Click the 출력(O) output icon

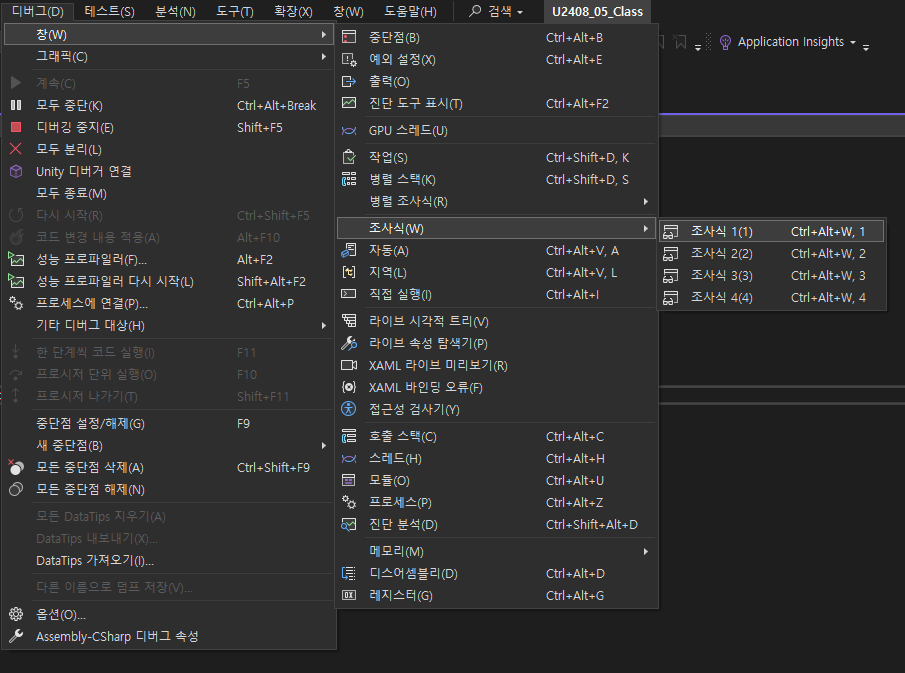(349, 81)
